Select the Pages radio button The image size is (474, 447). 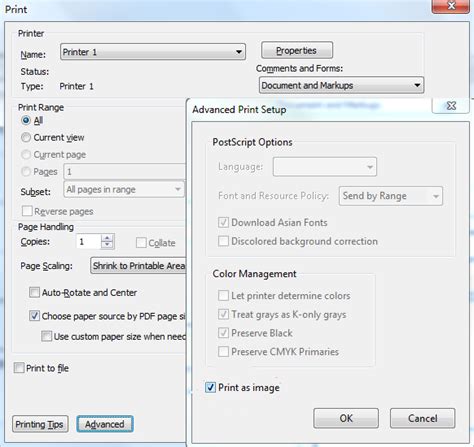pos(26,172)
